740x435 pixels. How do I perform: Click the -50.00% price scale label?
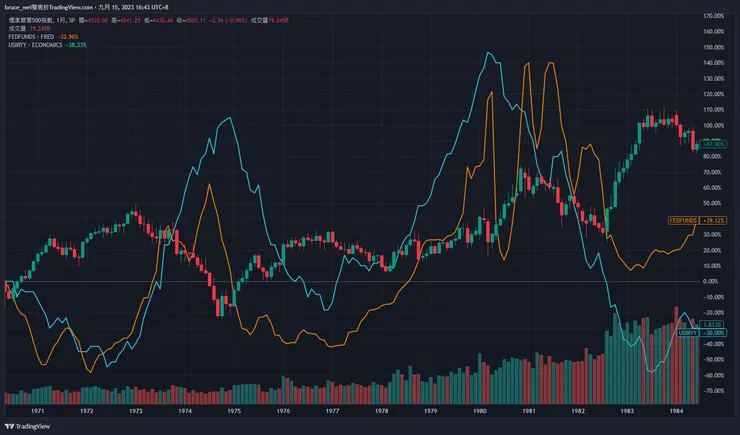point(713,360)
